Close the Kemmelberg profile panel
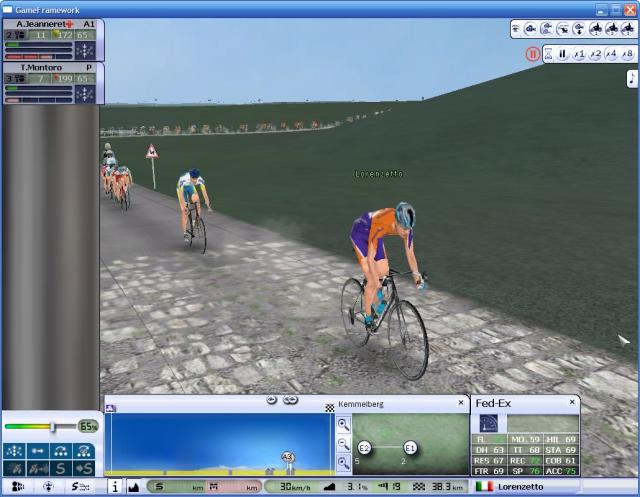This screenshot has height=497, width=640. [461, 404]
